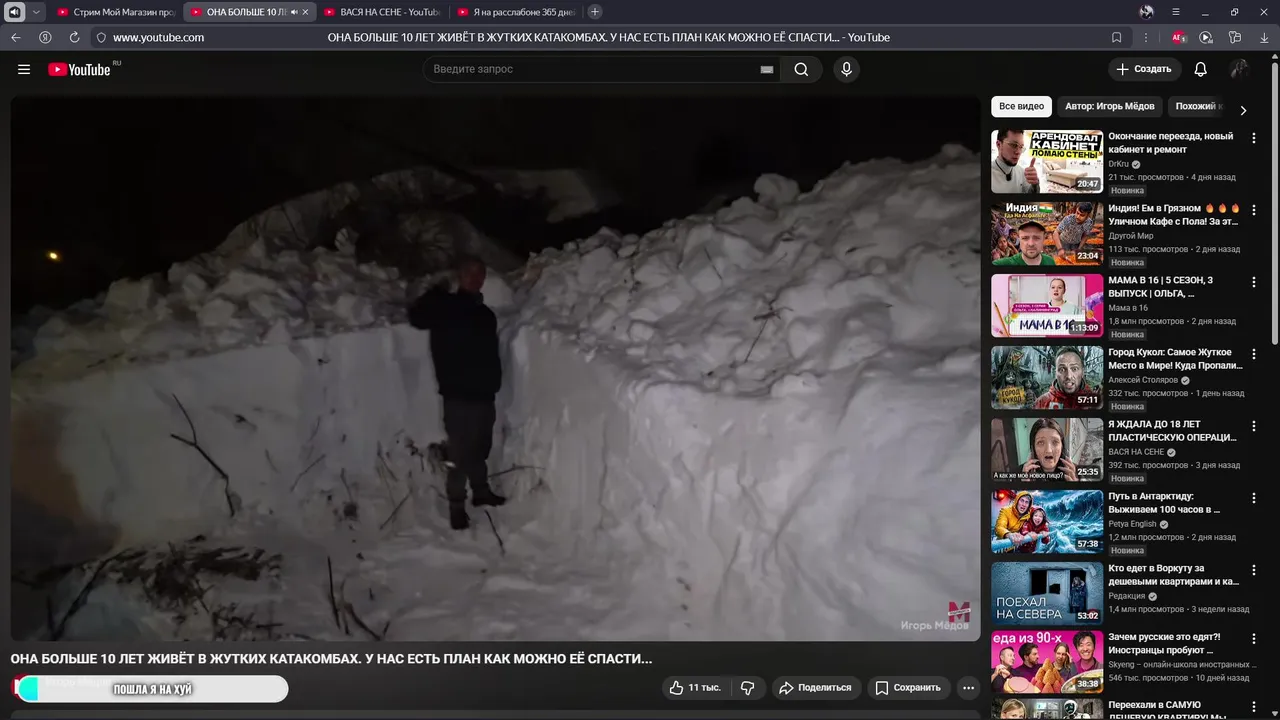Click the search magnifier button
This screenshot has height=720, width=1280.
[x=801, y=69]
